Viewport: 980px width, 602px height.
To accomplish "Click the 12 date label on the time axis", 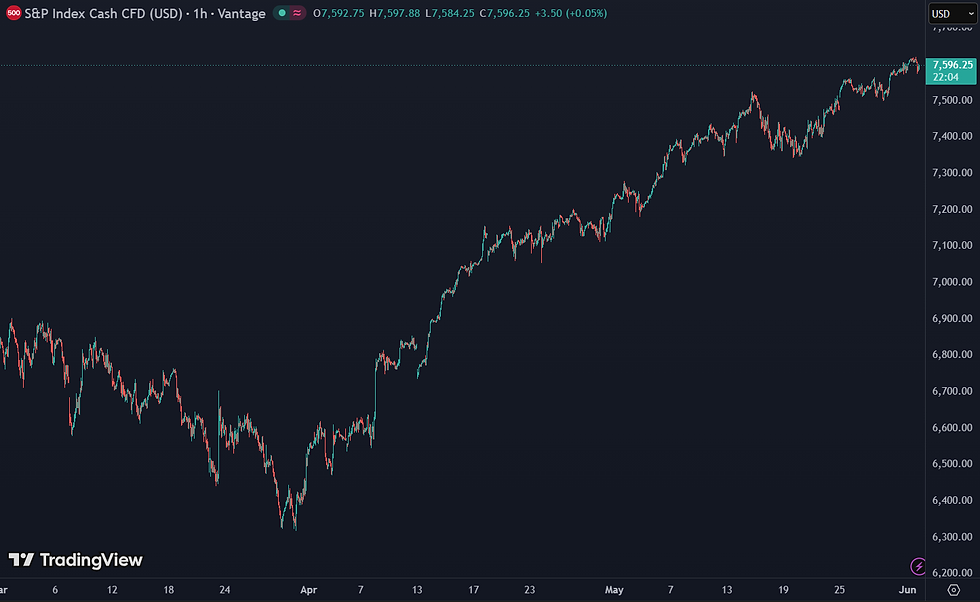I will 112,589.
